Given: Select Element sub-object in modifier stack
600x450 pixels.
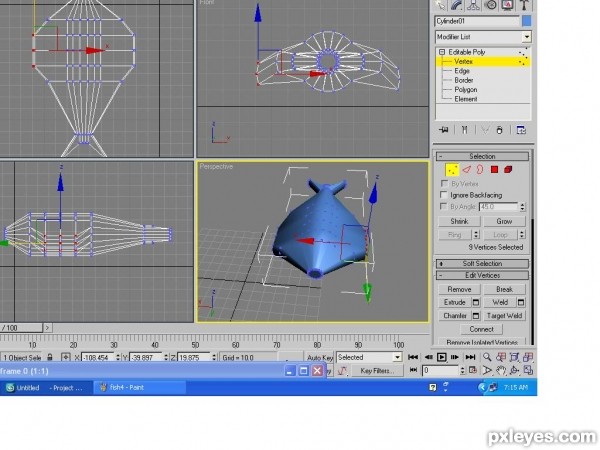Looking at the screenshot, I should click(x=466, y=99).
